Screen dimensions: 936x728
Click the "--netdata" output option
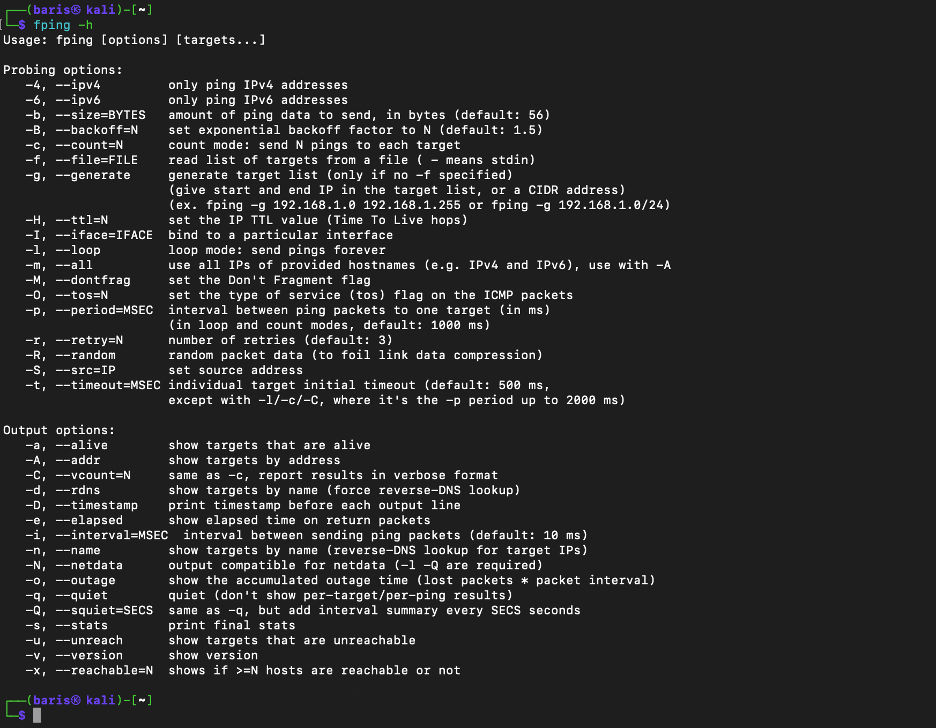tap(89, 565)
